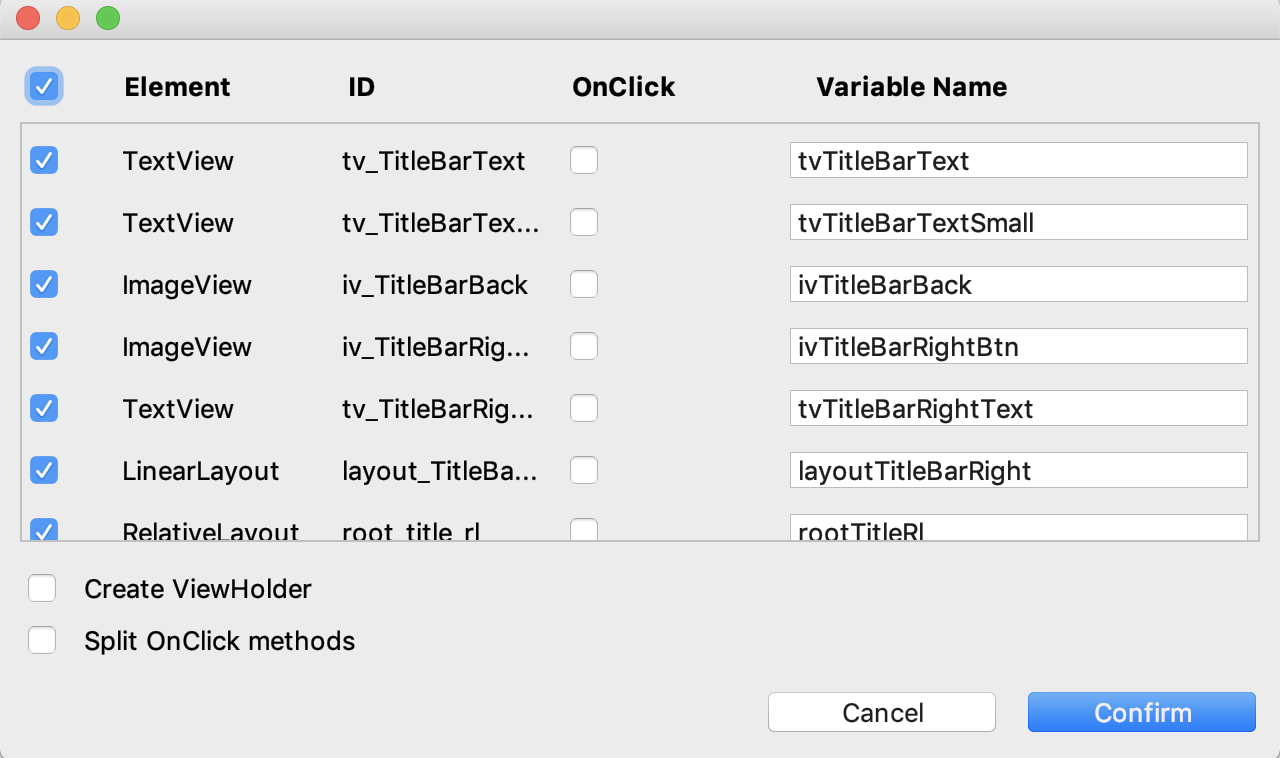Enable OnClick for tvTitleBarTextSmall row
Viewport: 1280px width, 758px height.
click(x=584, y=222)
